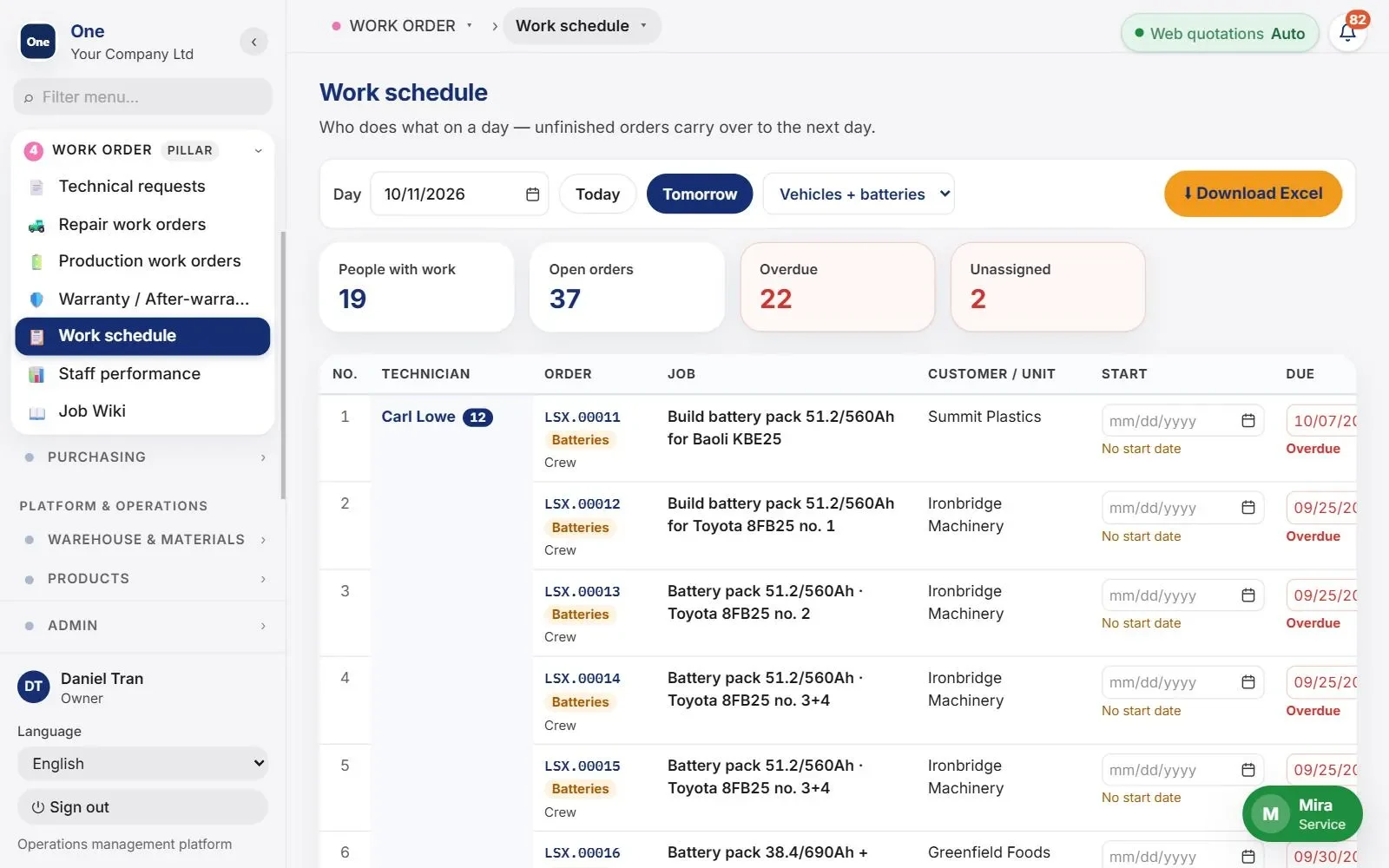
Task: Go to Repair work orders
Action: (x=142, y=225)
